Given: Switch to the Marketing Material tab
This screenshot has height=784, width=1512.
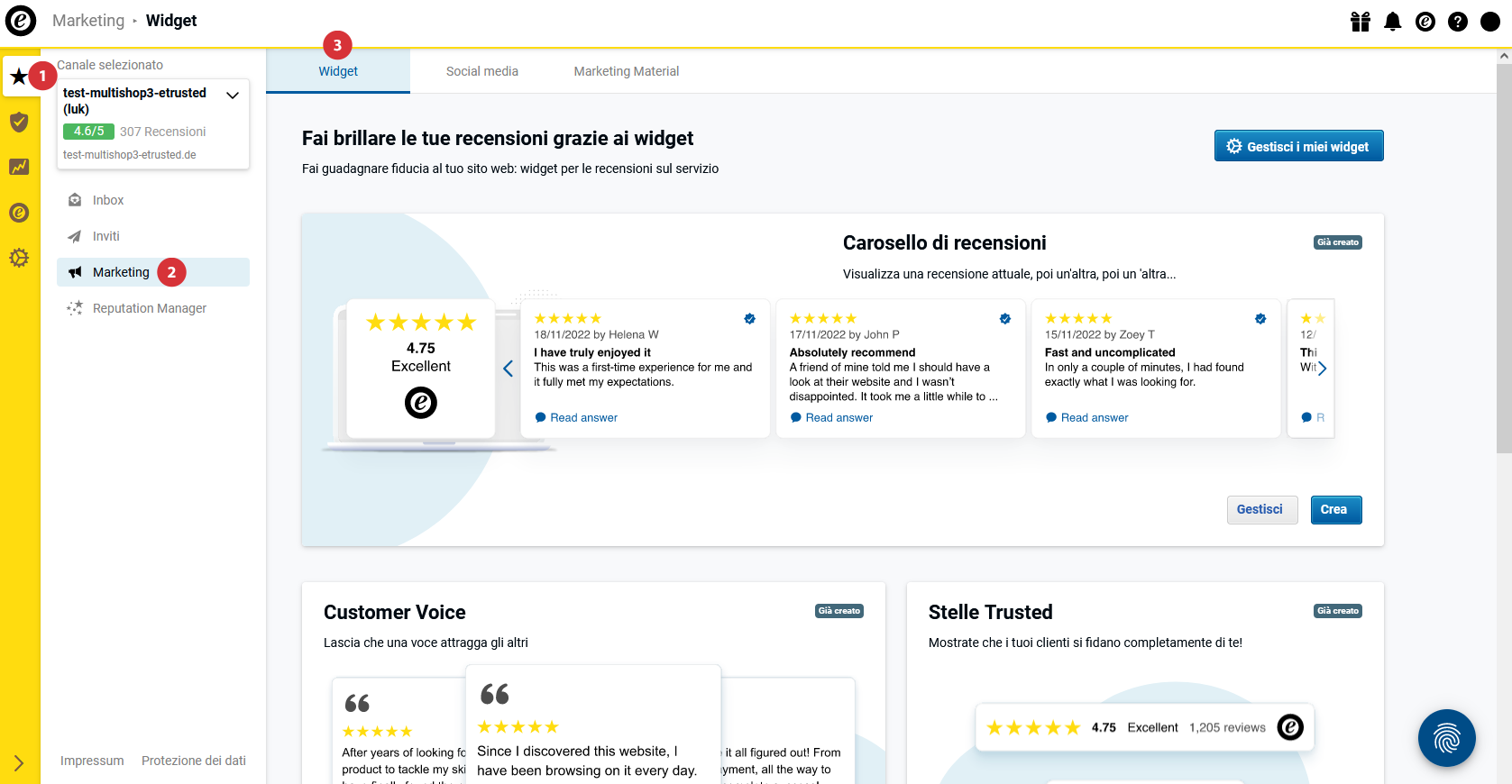Looking at the screenshot, I should pos(627,71).
